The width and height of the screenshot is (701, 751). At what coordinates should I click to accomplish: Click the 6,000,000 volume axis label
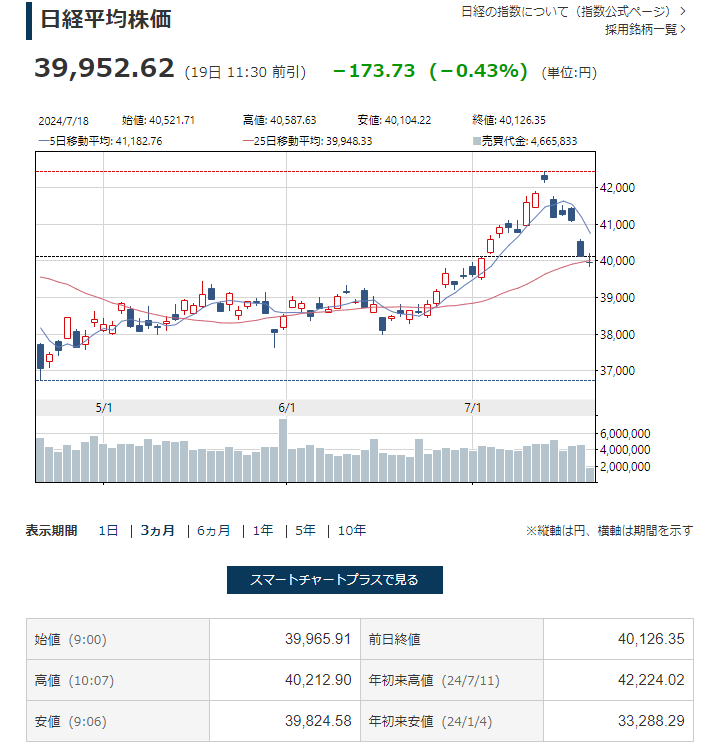(x=625, y=434)
